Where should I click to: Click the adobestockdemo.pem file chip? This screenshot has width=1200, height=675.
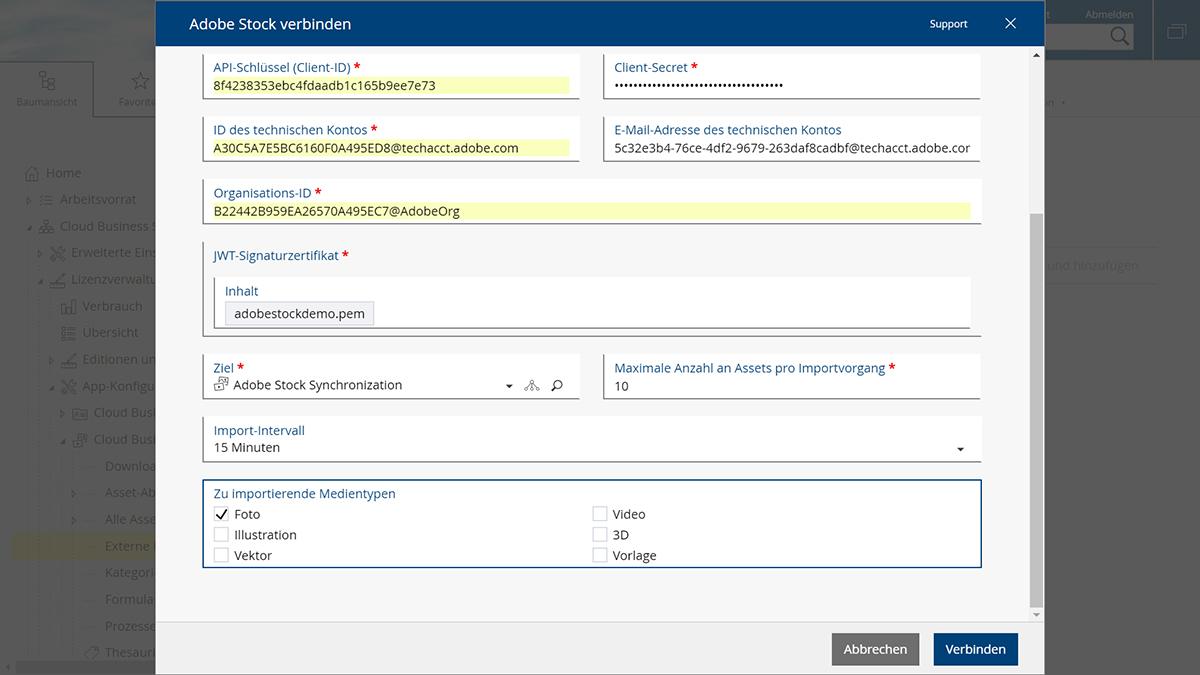coord(300,313)
